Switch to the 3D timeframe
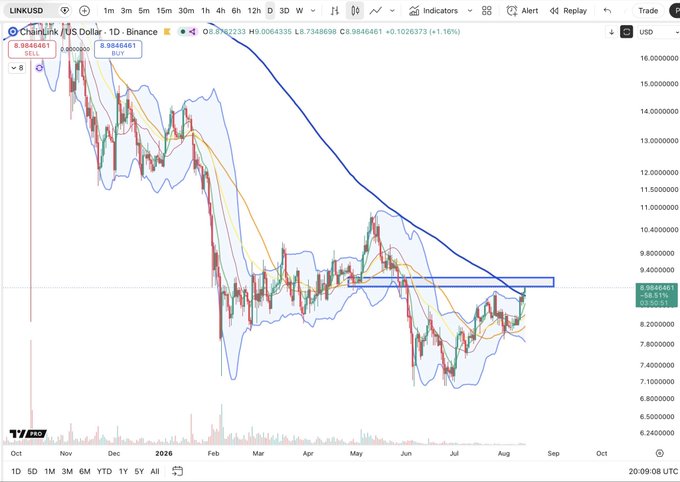This screenshot has height=482, width=680. [284, 10]
